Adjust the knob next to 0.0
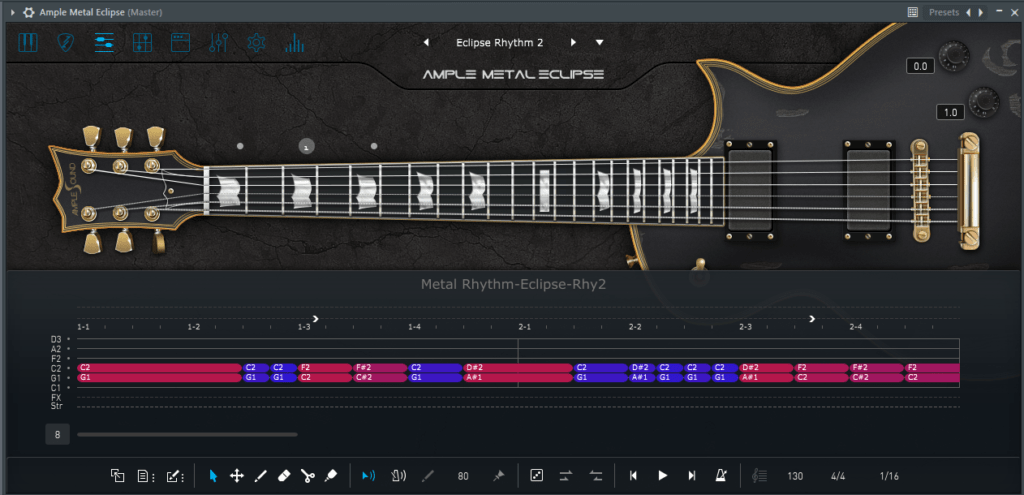 click(954, 58)
